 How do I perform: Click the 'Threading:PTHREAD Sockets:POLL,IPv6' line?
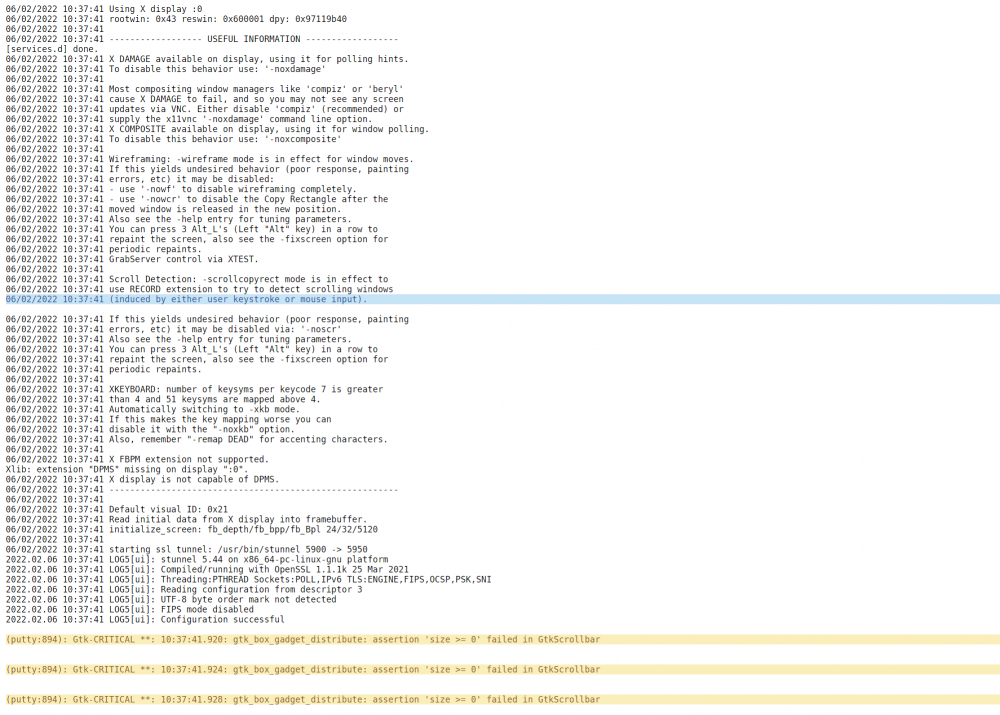click(248, 580)
